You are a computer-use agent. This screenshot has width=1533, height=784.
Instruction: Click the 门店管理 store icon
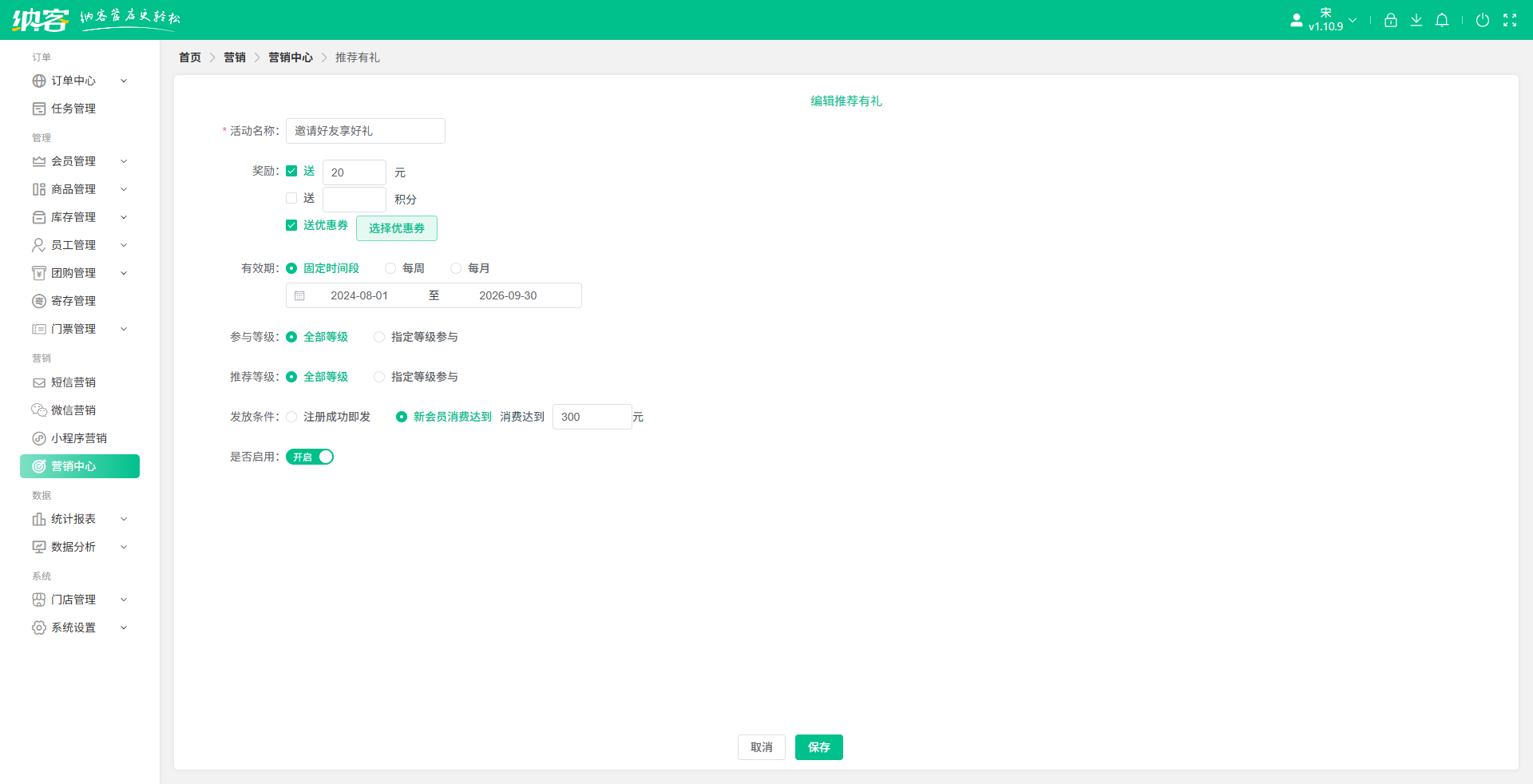(x=38, y=600)
